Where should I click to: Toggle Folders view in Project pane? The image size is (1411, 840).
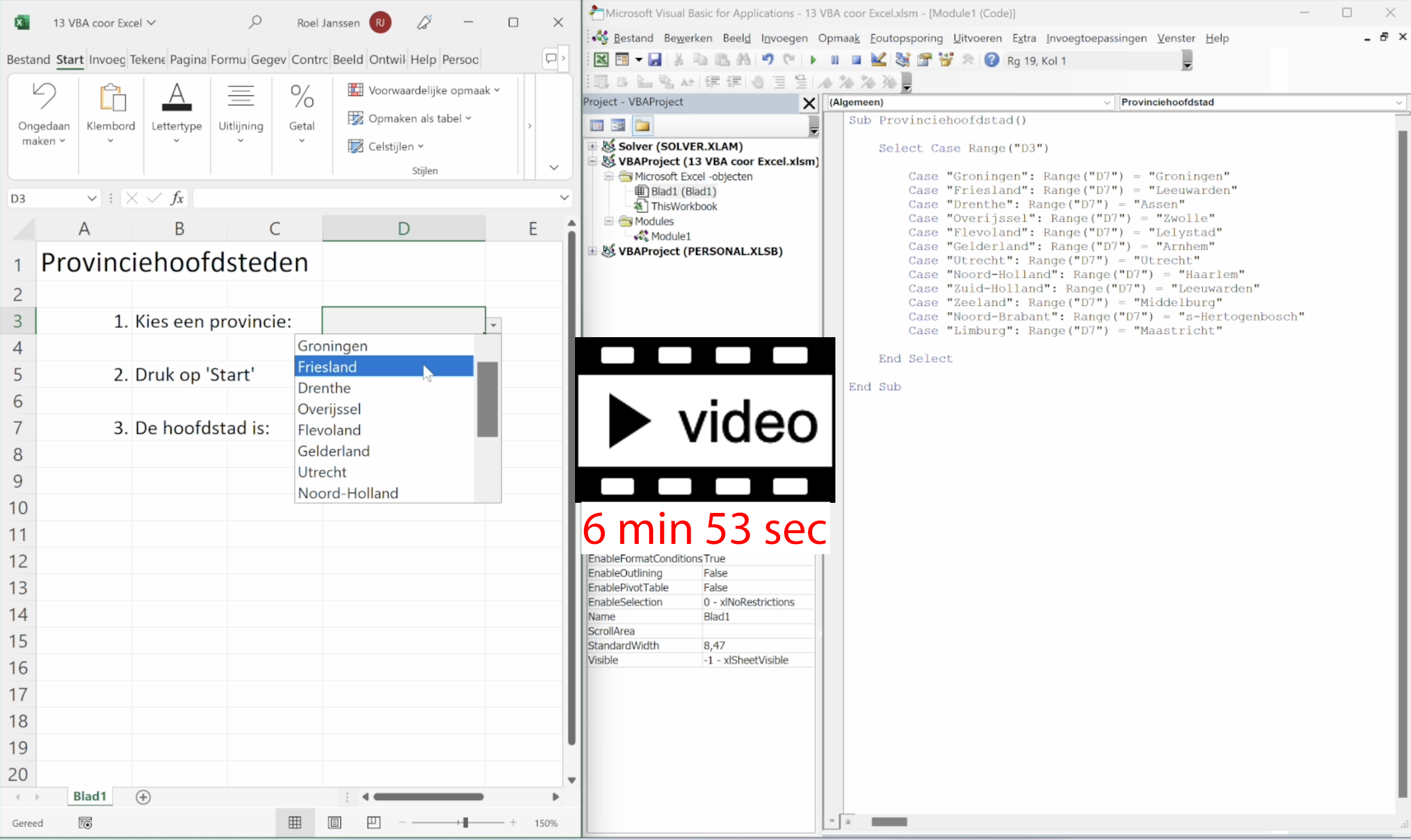click(x=642, y=126)
